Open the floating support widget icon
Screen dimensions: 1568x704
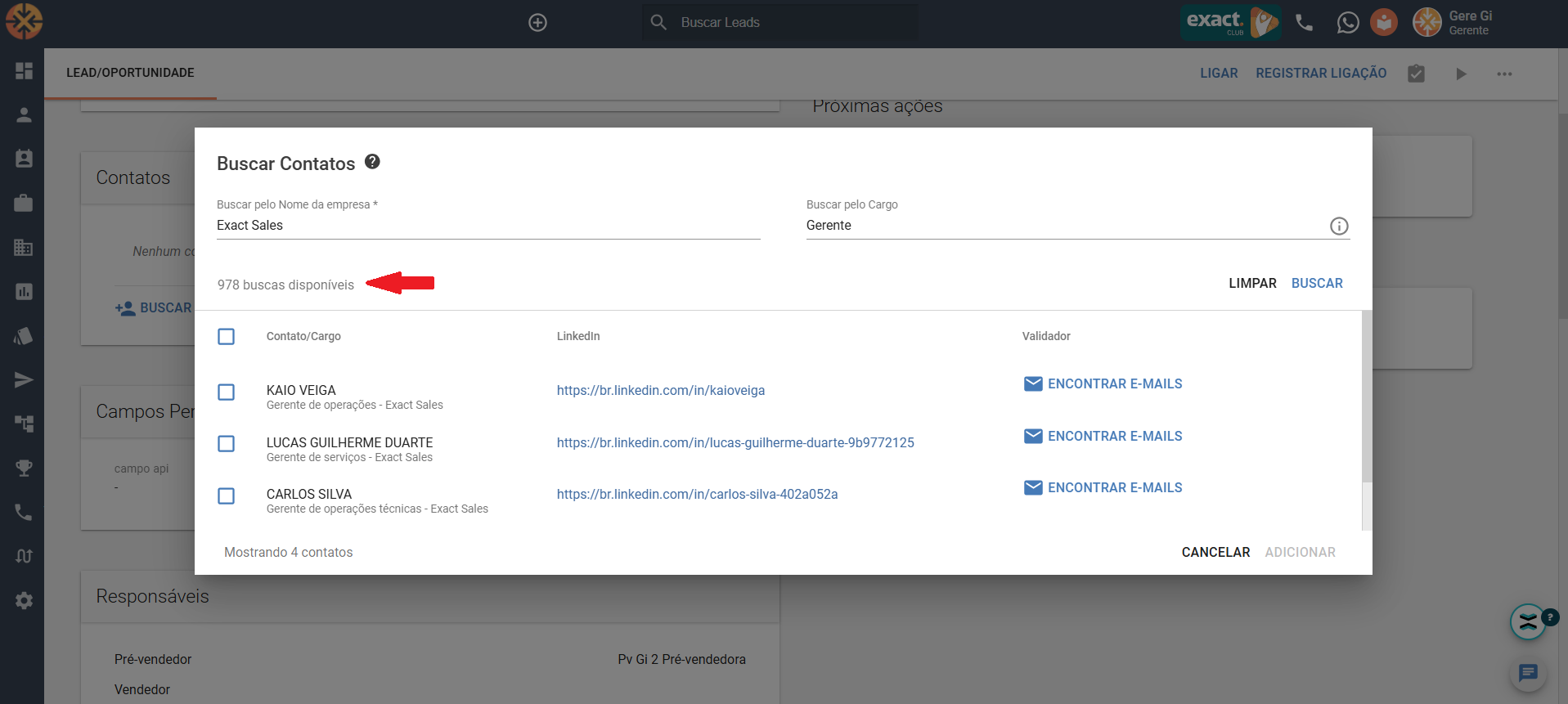pyautogui.click(x=1528, y=622)
